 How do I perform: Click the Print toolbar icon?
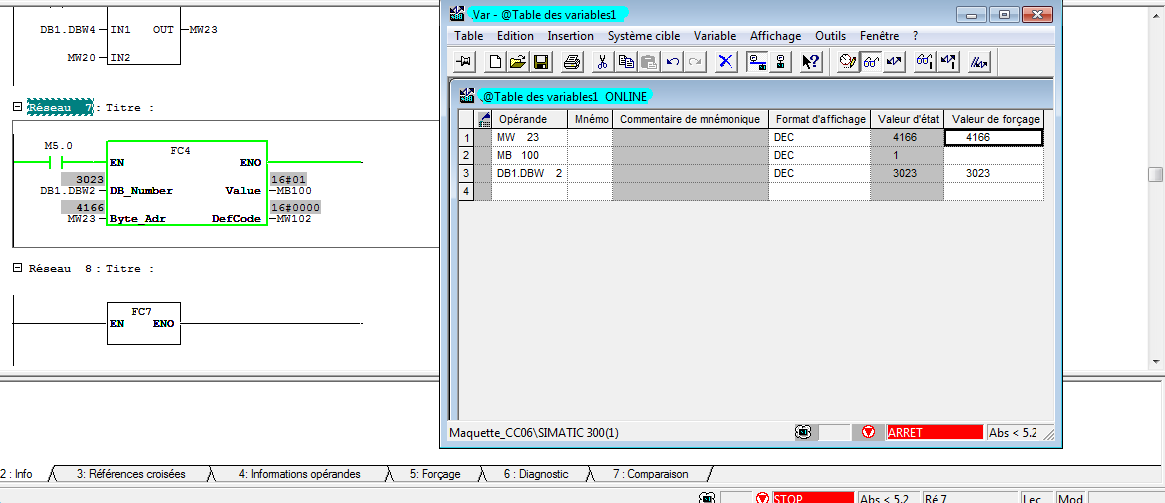[572, 62]
